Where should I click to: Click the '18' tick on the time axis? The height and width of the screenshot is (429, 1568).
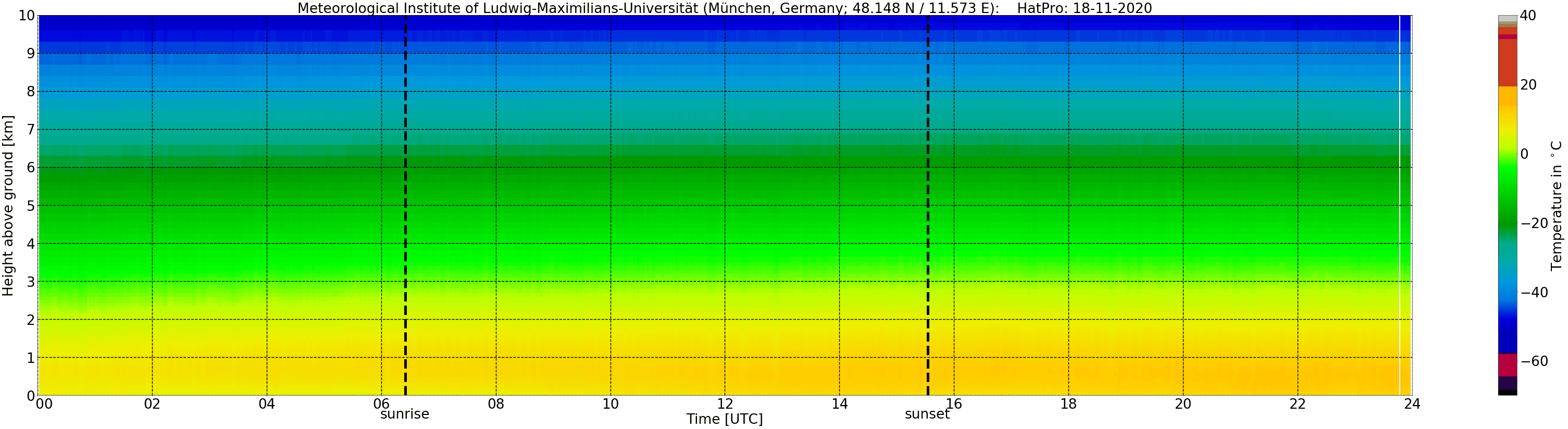(1069, 404)
